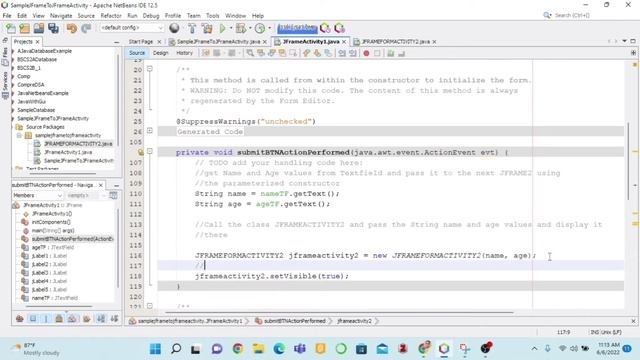Open Microsoft Edge from the taskbar
Screen dimensions: 640x360
[279, 349]
